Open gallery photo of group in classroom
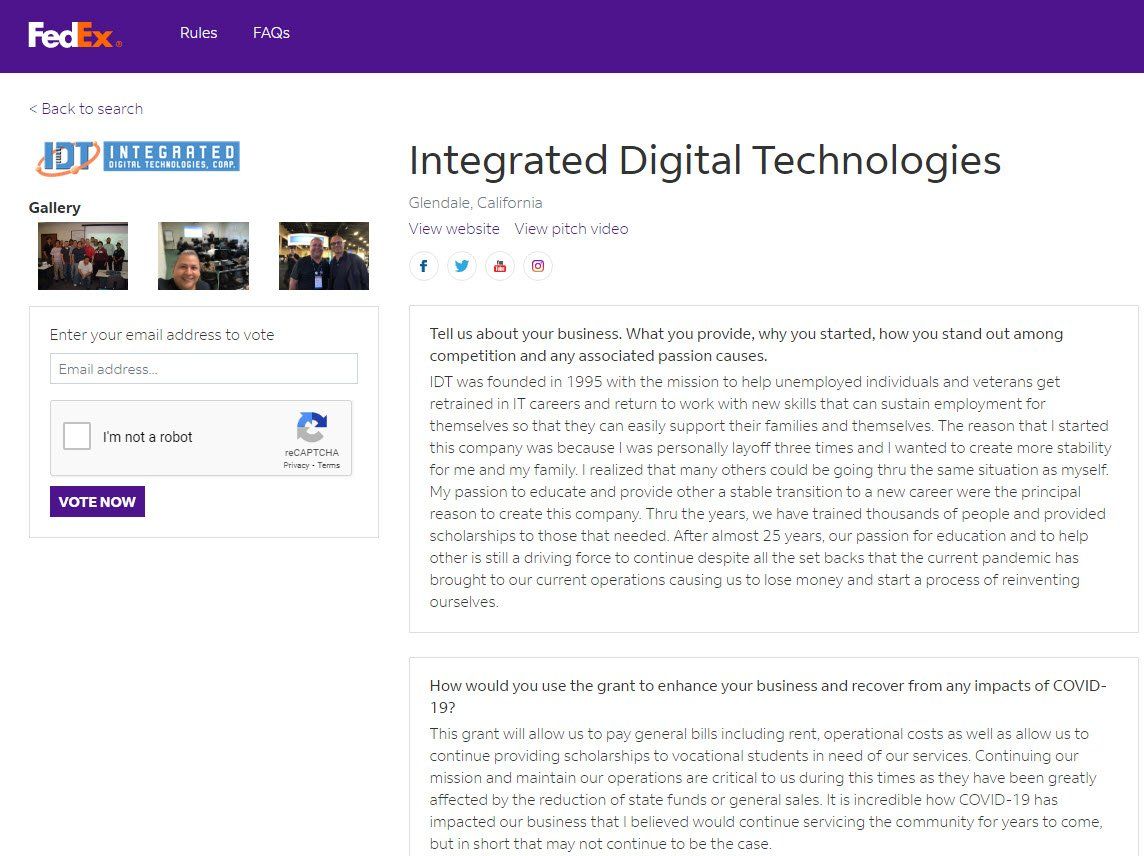The height and width of the screenshot is (856, 1144). click(x=83, y=256)
